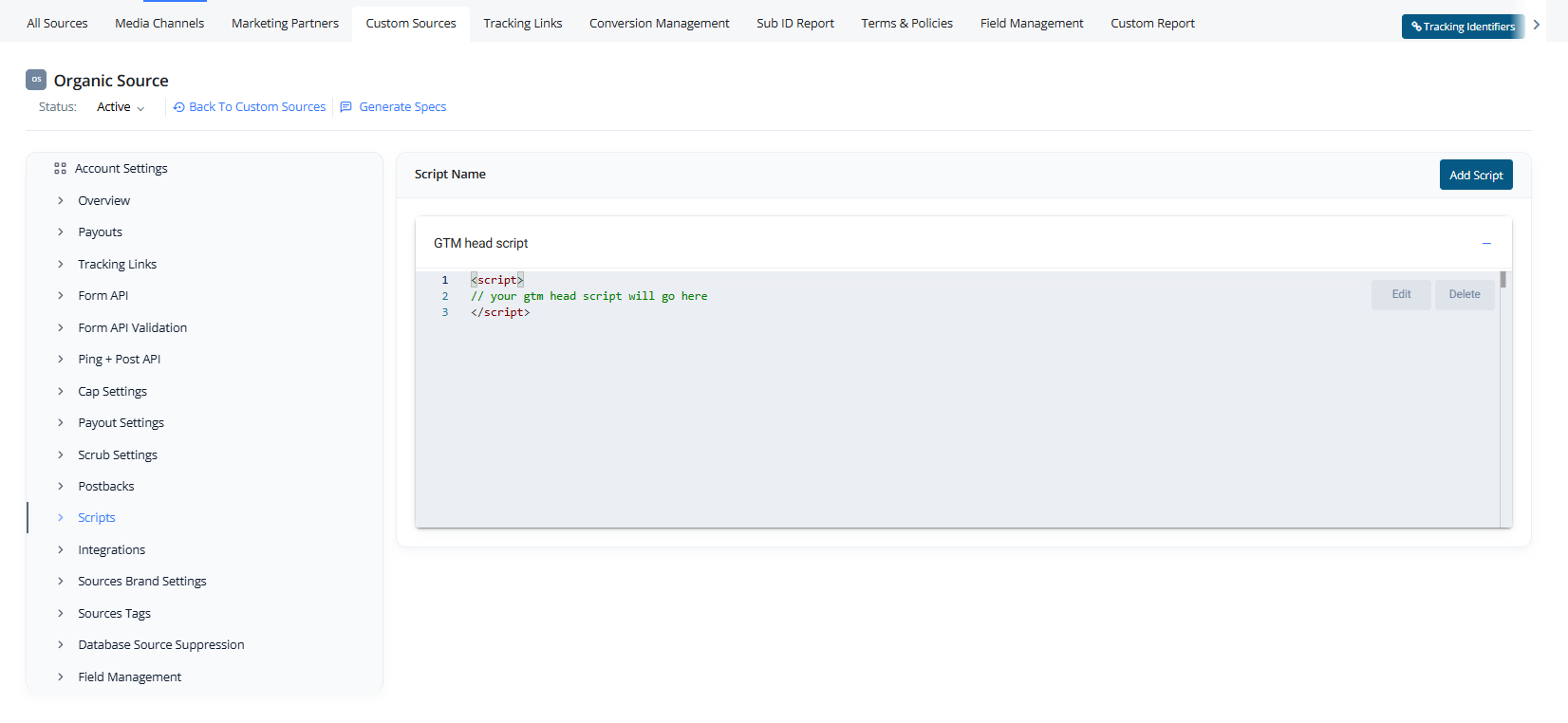Viewport: 1568px width, 723px height.
Task: Click the Tracking Identifiers button
Action: click(x=1463, y=27)
